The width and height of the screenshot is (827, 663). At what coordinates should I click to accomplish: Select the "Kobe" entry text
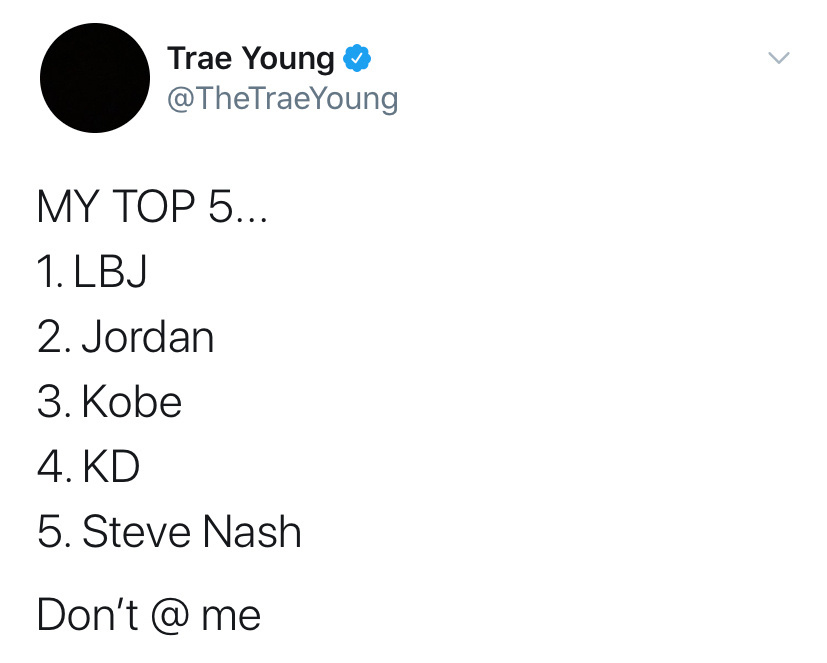pyautogui.click(x=132, y=402)
